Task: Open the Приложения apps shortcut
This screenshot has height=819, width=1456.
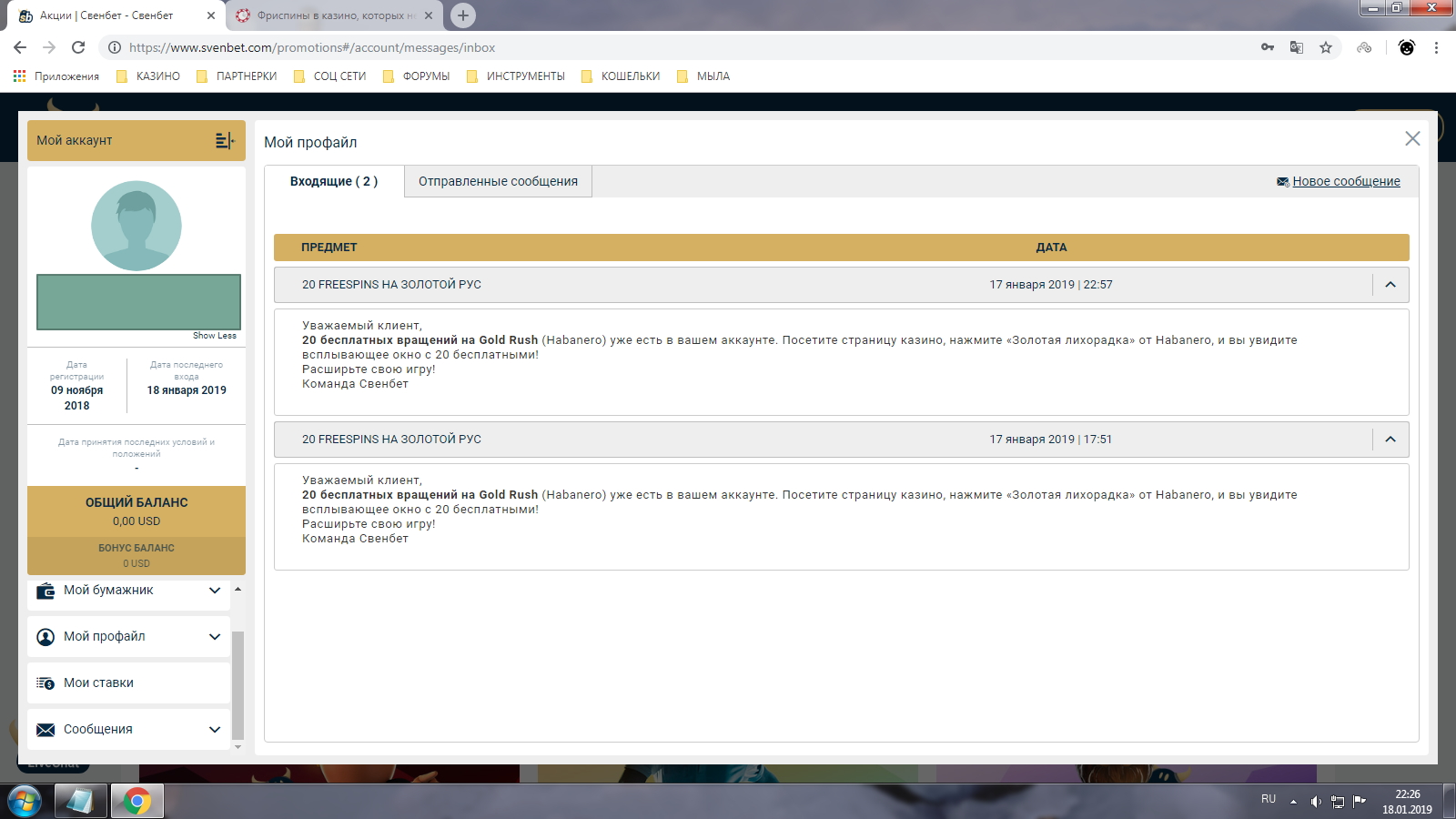Action: 56,76
